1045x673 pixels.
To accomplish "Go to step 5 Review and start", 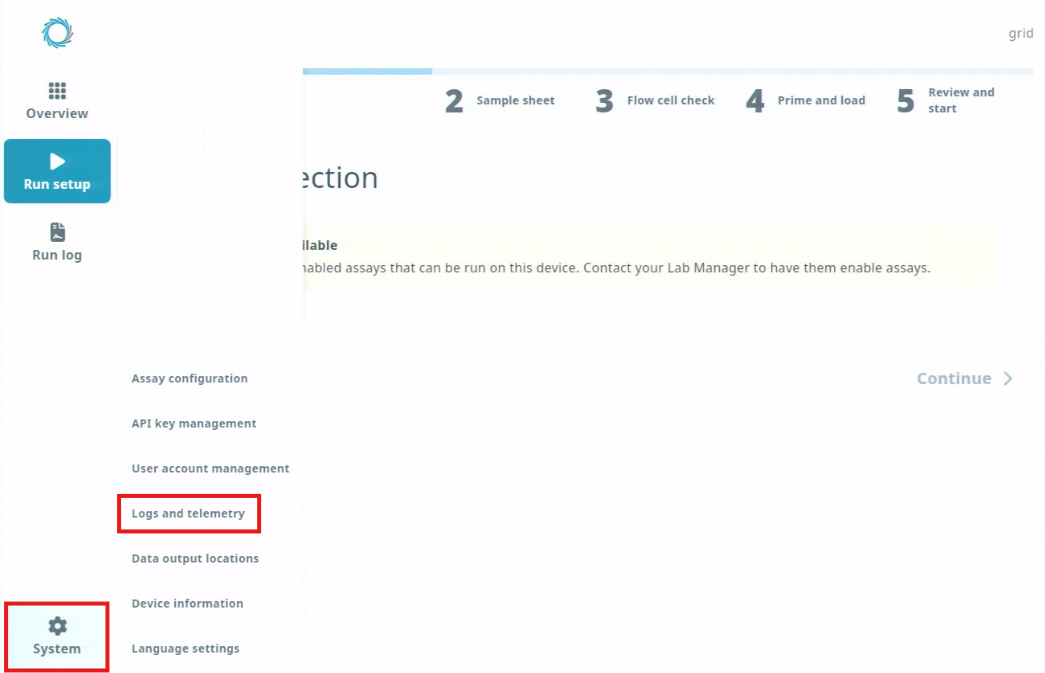I will 946,101.
